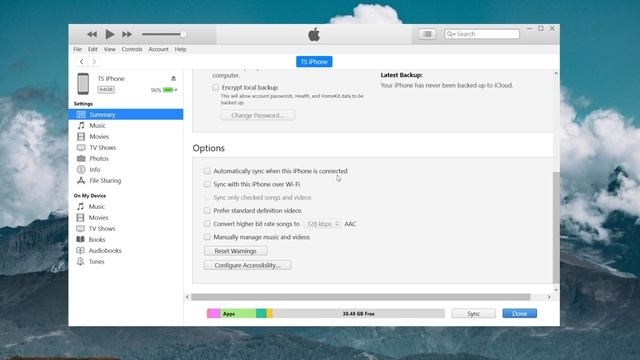
Task: Click the fast-forward playback button
Action: tap(127, 34)
